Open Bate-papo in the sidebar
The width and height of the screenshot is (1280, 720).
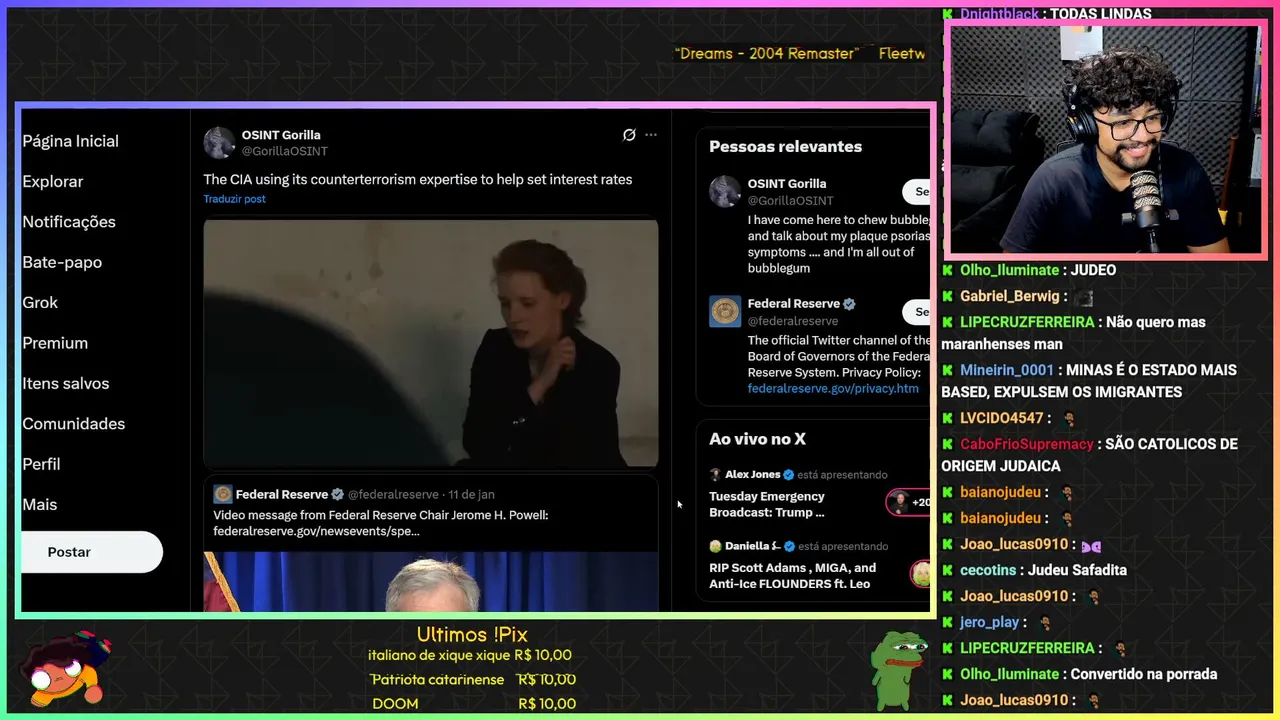tap(62, 262)
